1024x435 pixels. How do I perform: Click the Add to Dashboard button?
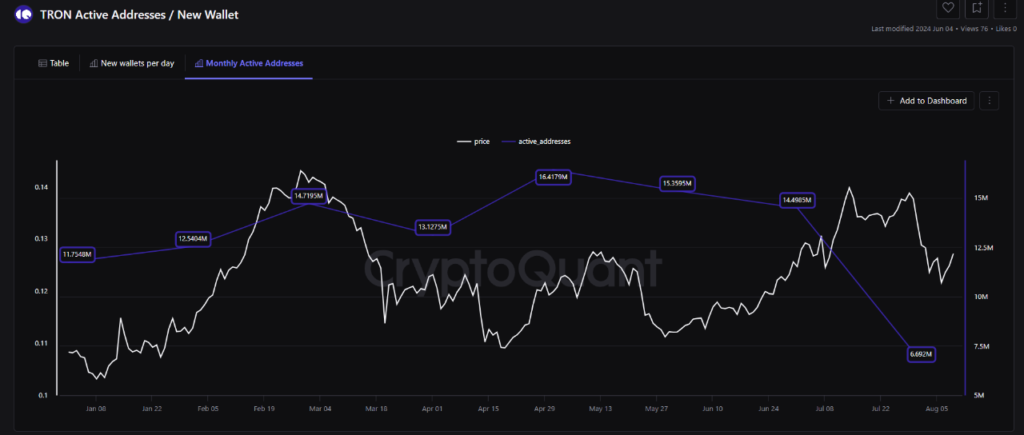coord(927,101)
